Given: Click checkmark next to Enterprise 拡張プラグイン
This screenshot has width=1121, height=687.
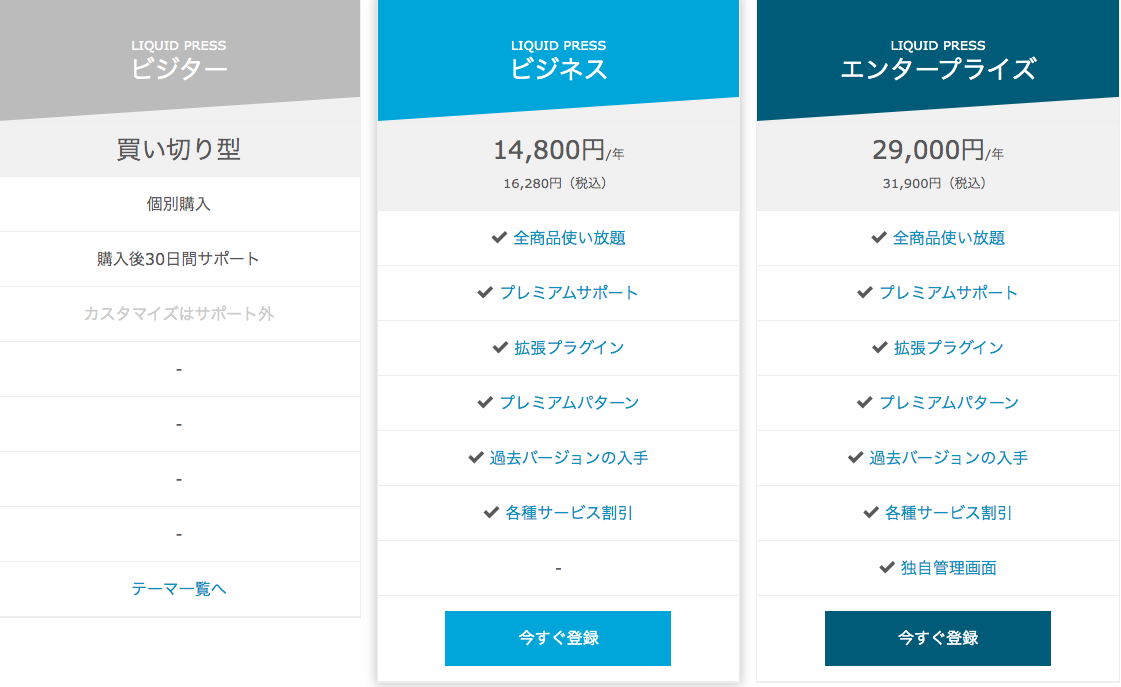Looking at the screenshot, I should tap(880, 348).
